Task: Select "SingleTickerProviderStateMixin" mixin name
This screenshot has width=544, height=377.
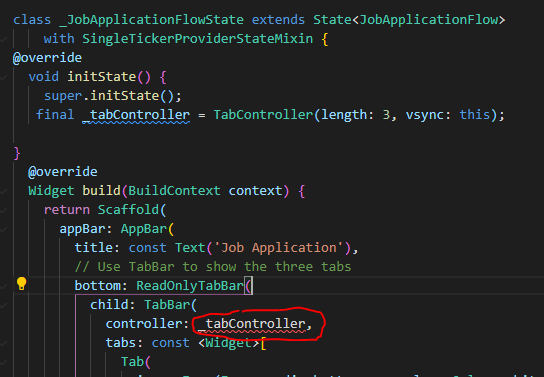Action: 197,38
